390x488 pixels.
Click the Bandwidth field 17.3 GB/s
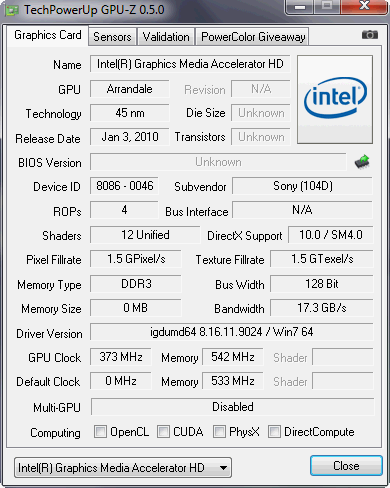click(x=322, y=308)
